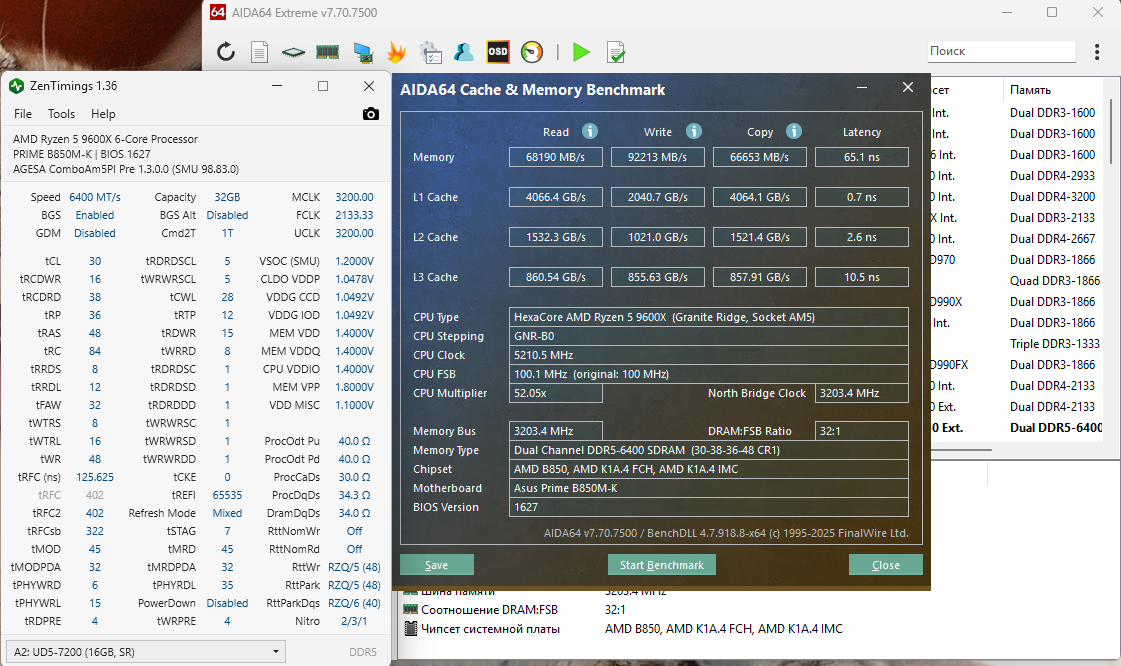Click the info icon next to Read

coord(590,131)
